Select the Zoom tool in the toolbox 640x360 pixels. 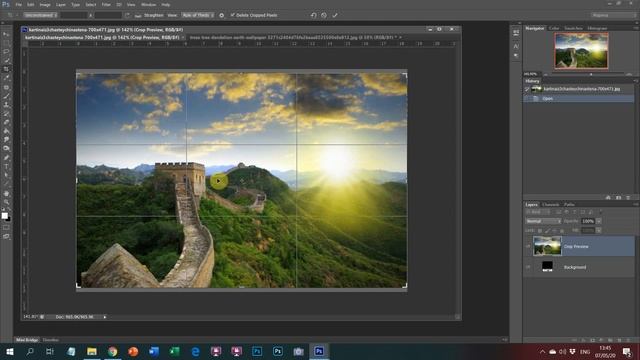pos(6,202)
